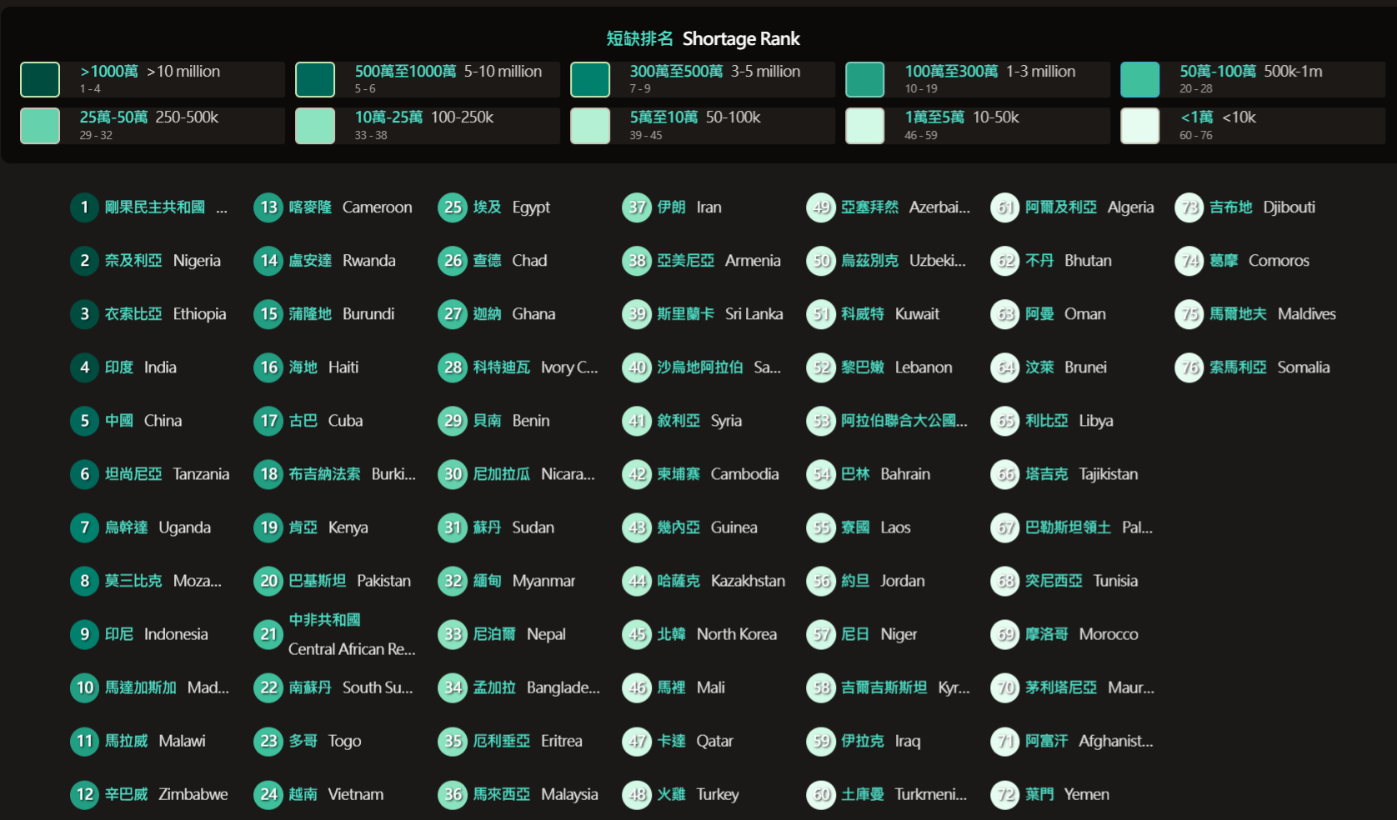This screenshot has height=820, width=1397.
Task: Select the 1-3 million legend label
Action: coord(989,72)
